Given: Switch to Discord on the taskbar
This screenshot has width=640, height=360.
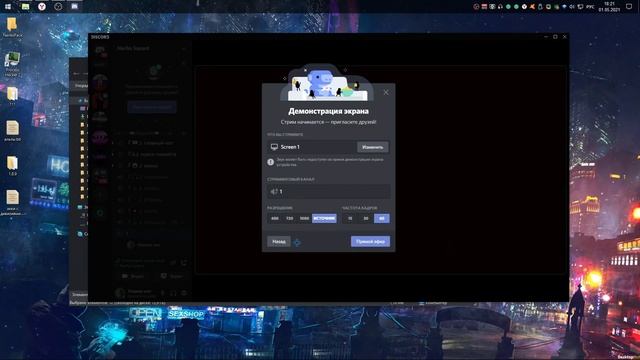Looking at the screenshot, I should [74, 7].
